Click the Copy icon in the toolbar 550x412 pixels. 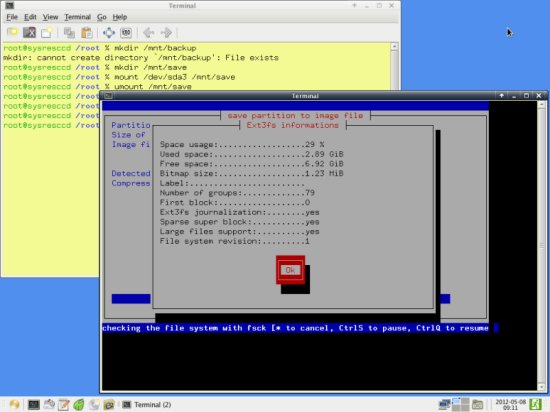(69, 33)
